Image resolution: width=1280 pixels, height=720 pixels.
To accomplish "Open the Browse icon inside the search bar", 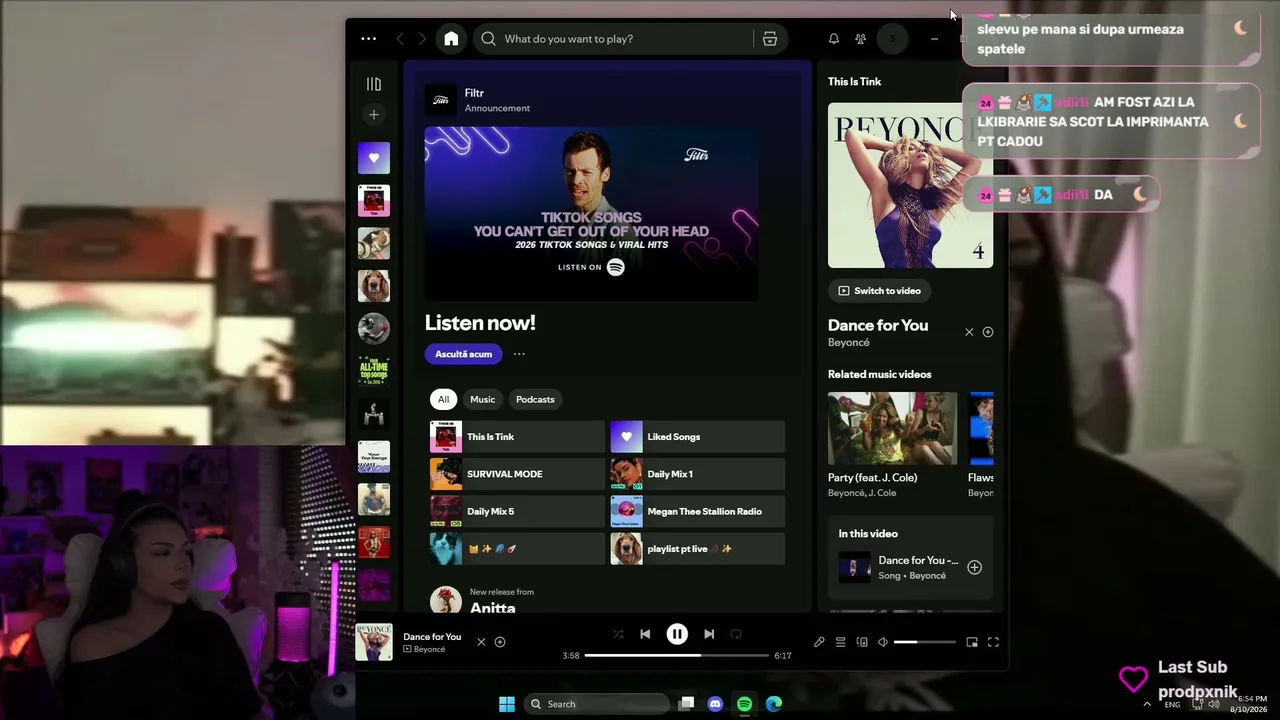I will 770,39.
